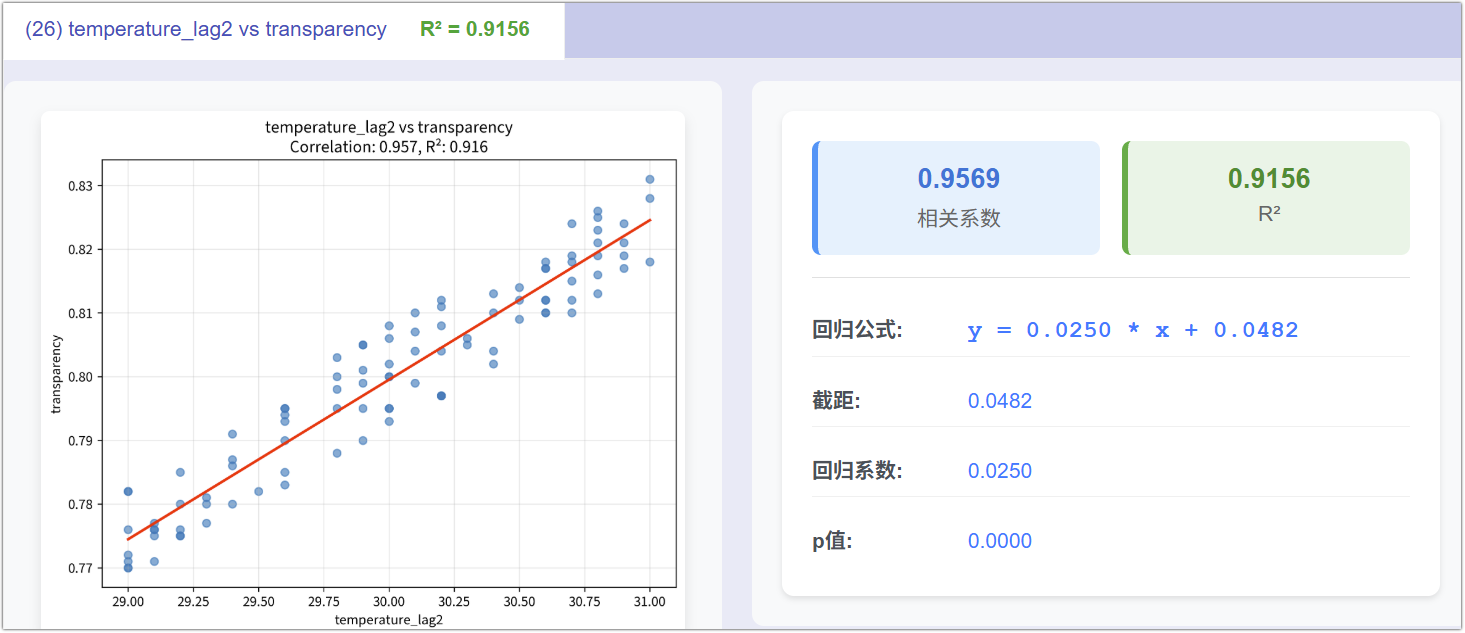
Task: Click the green R² = 0.9156 tab label
Action: [x=475, y=30]
